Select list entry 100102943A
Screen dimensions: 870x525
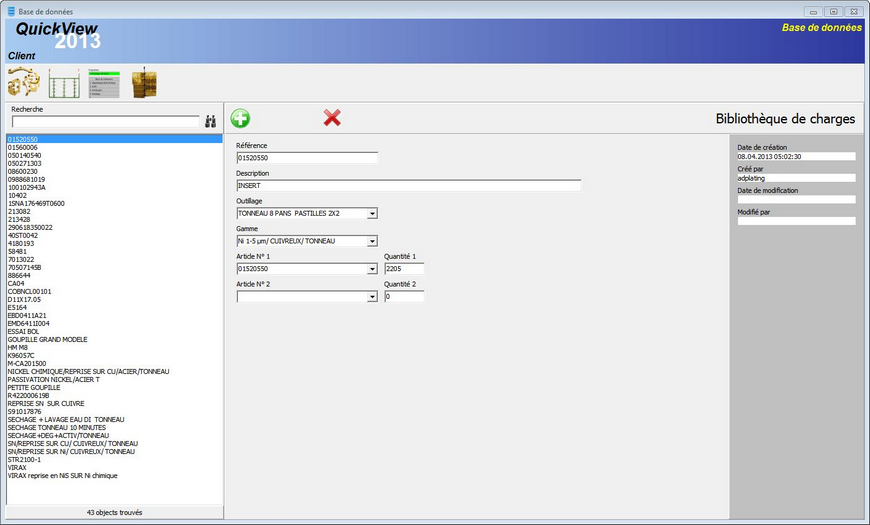pyautogui.click(x=114, y=188)
